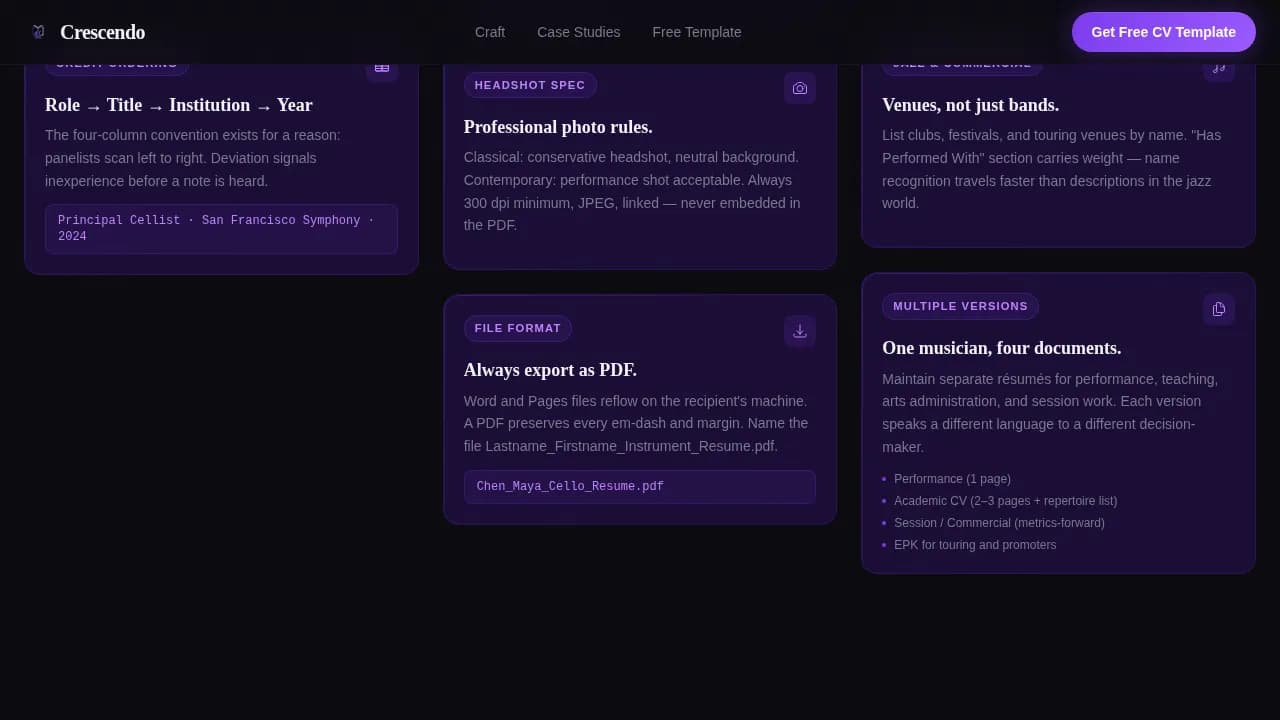
Task: Click list item Academic CV (2–3 pages + repertoire list)
Action: pos(1005,501)
